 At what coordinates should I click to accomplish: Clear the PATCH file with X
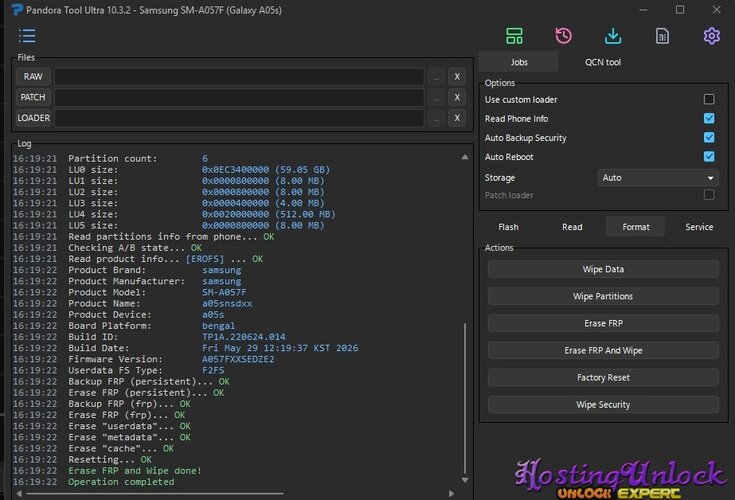[457, 97]
